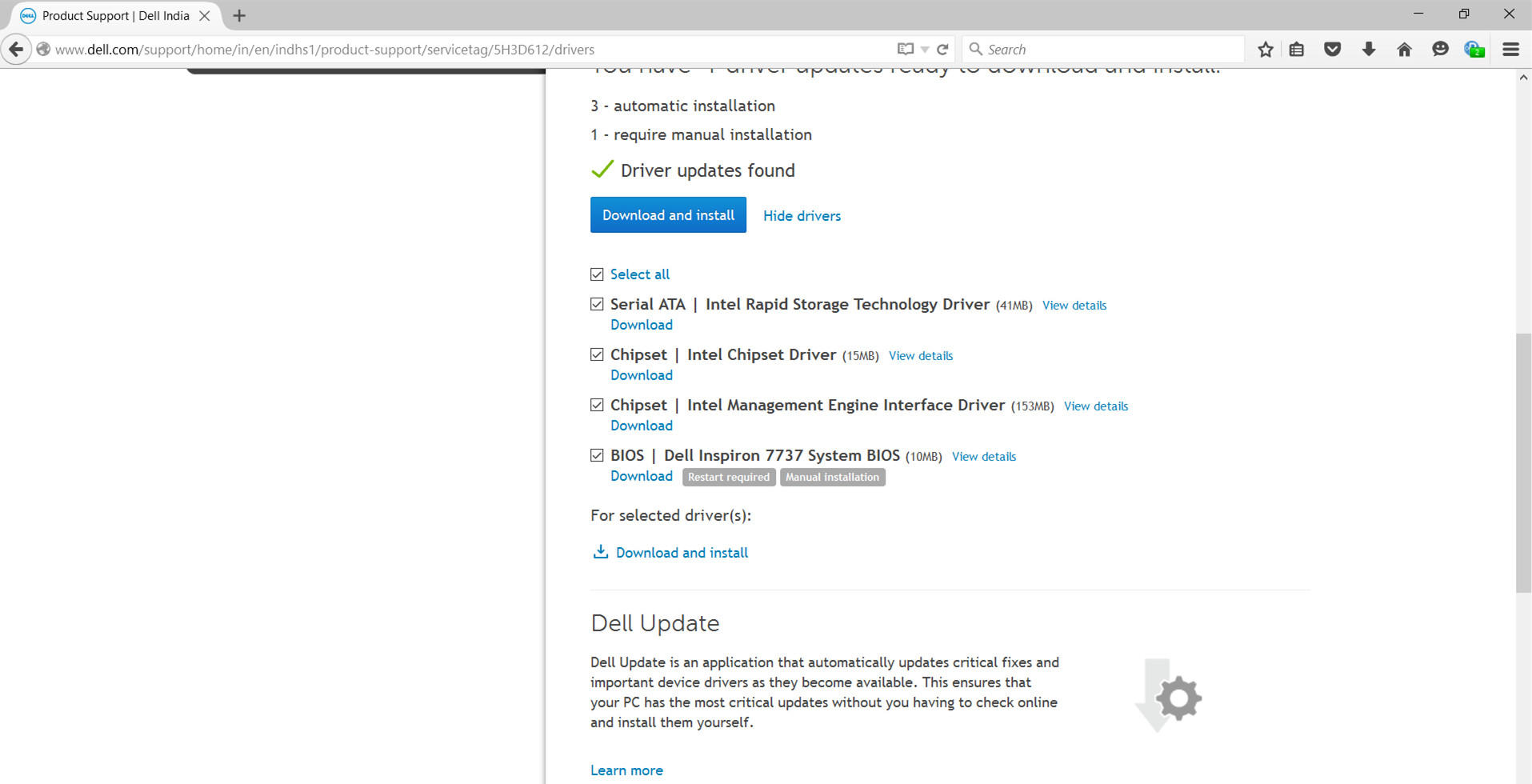
Task: Download the Management Engine Interface Driver
Action: [x=642, y=426]
